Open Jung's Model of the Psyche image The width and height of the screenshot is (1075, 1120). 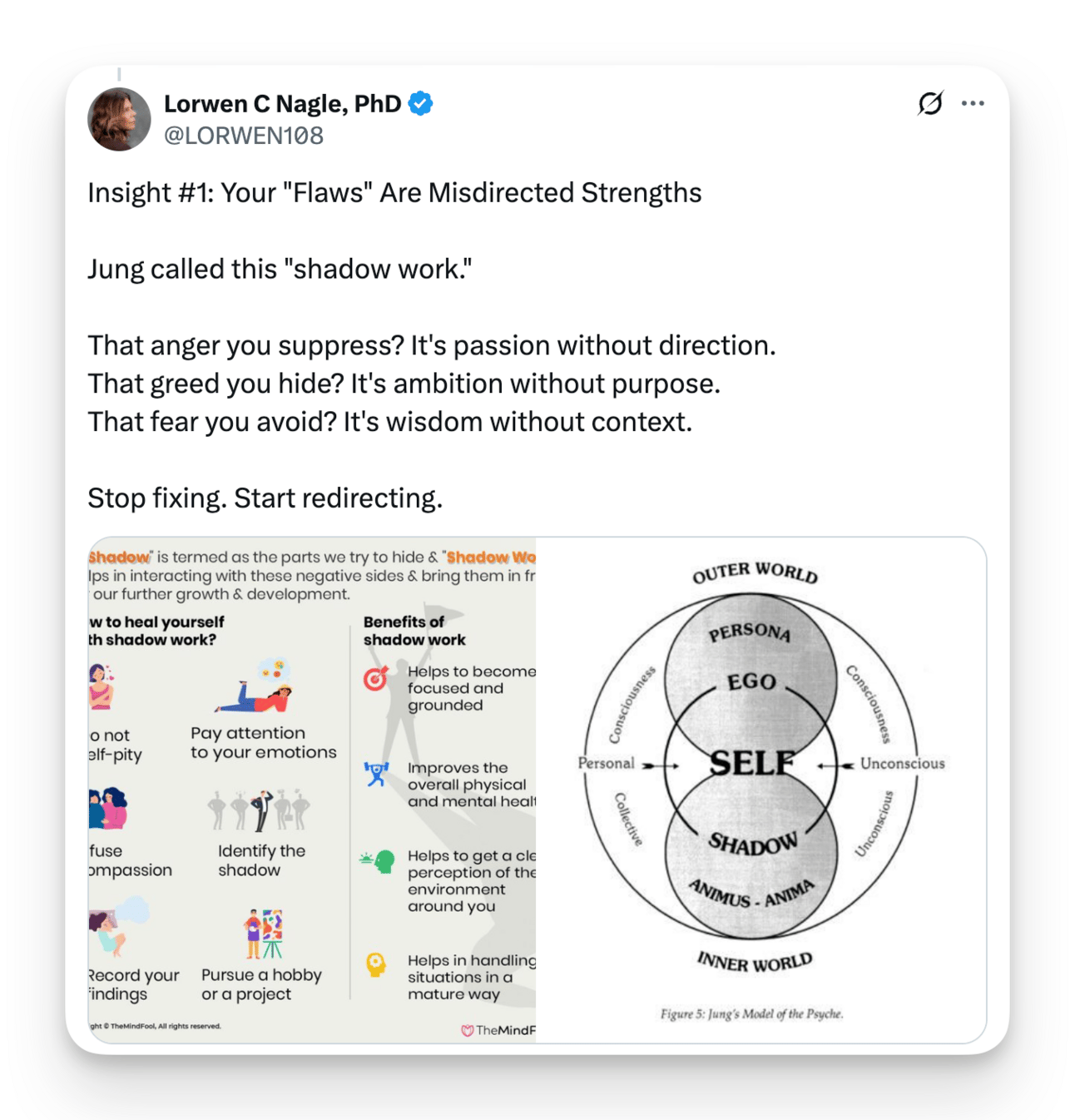point(761,790)
